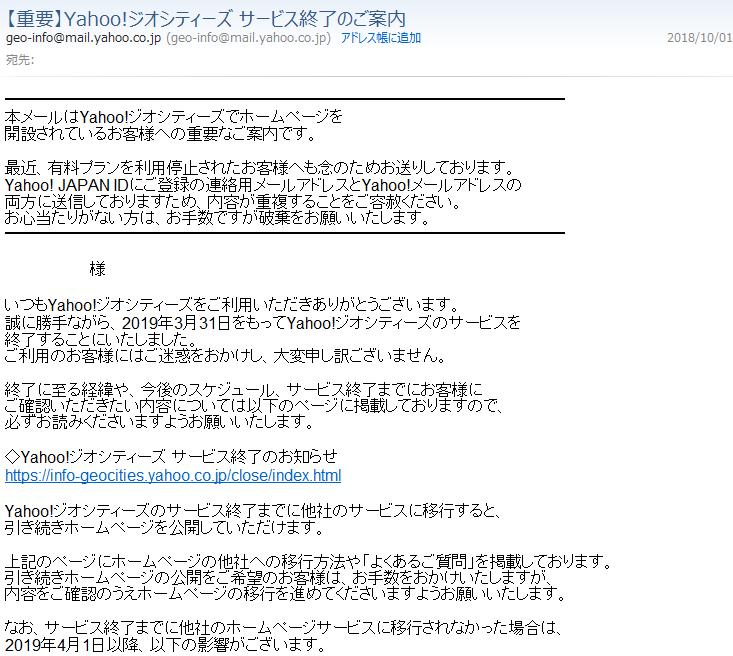Click the date 2018/10/01
This screenshot has height=656, width=733.
pyautogui.click(x=700, y=38)
